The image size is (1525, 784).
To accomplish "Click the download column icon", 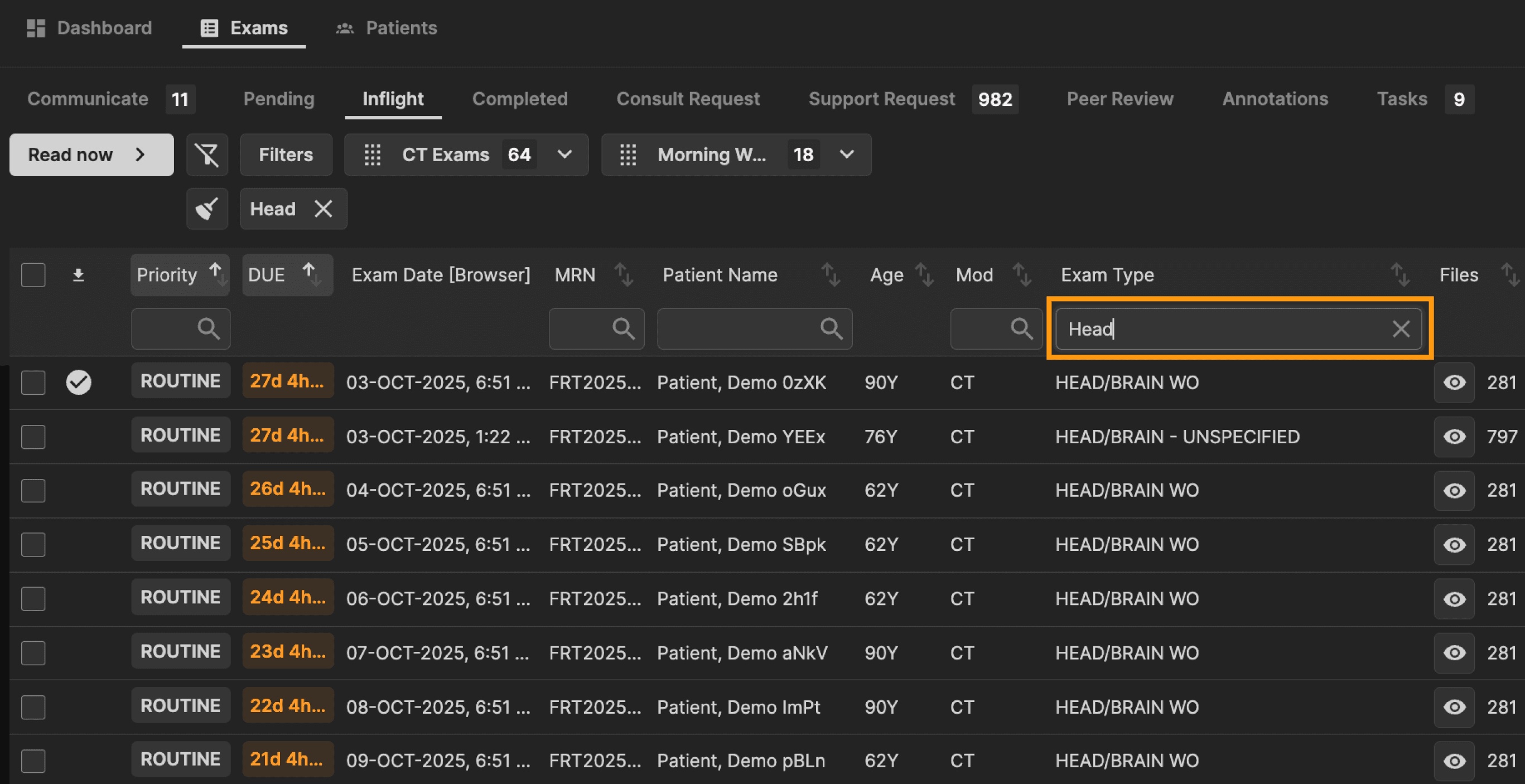I will coord(78,275).
